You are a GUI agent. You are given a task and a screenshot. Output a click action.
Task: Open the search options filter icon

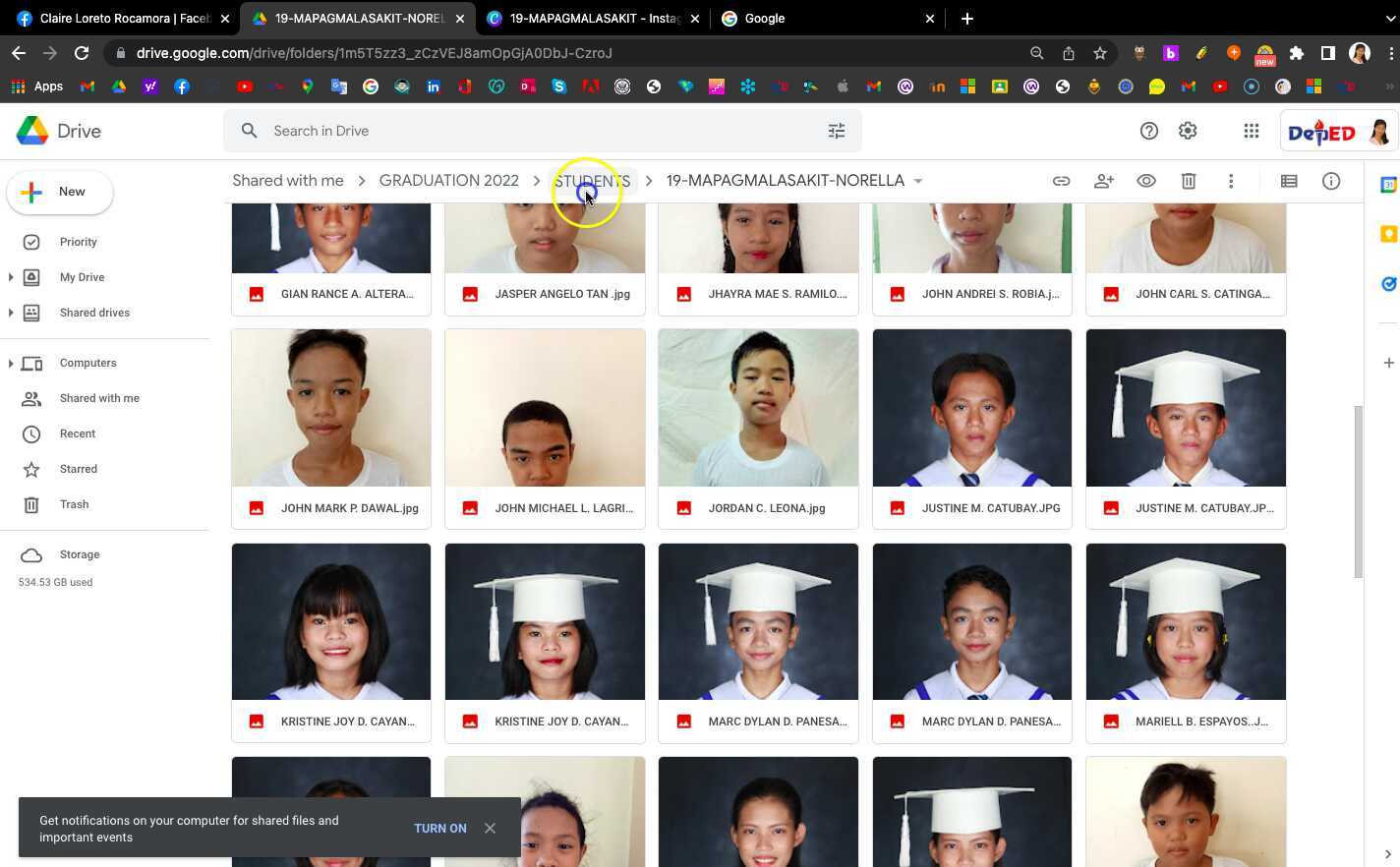(837, 130)
